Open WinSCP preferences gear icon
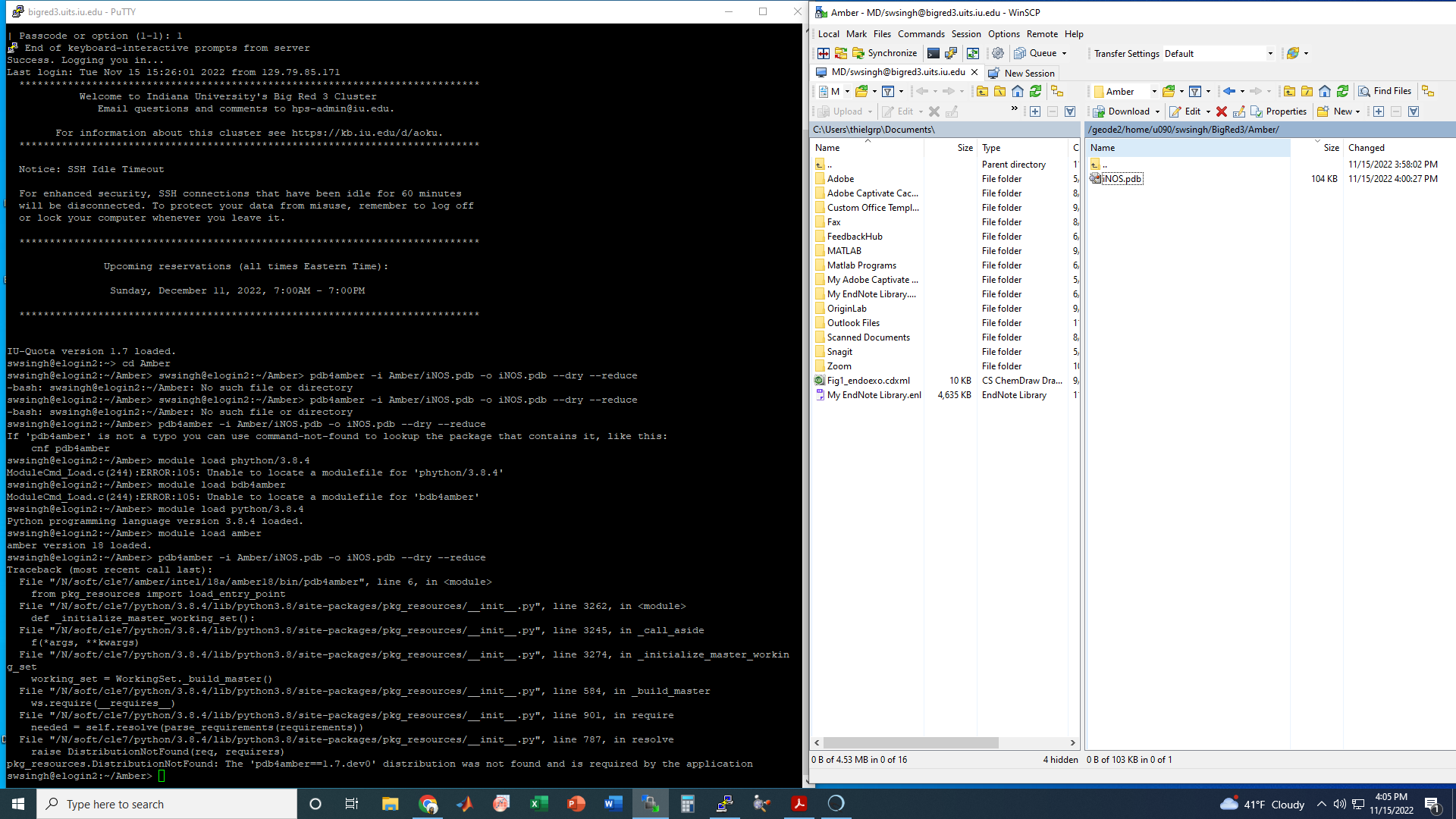Viewport: 1456px width, 819px height. click(998, 53)
